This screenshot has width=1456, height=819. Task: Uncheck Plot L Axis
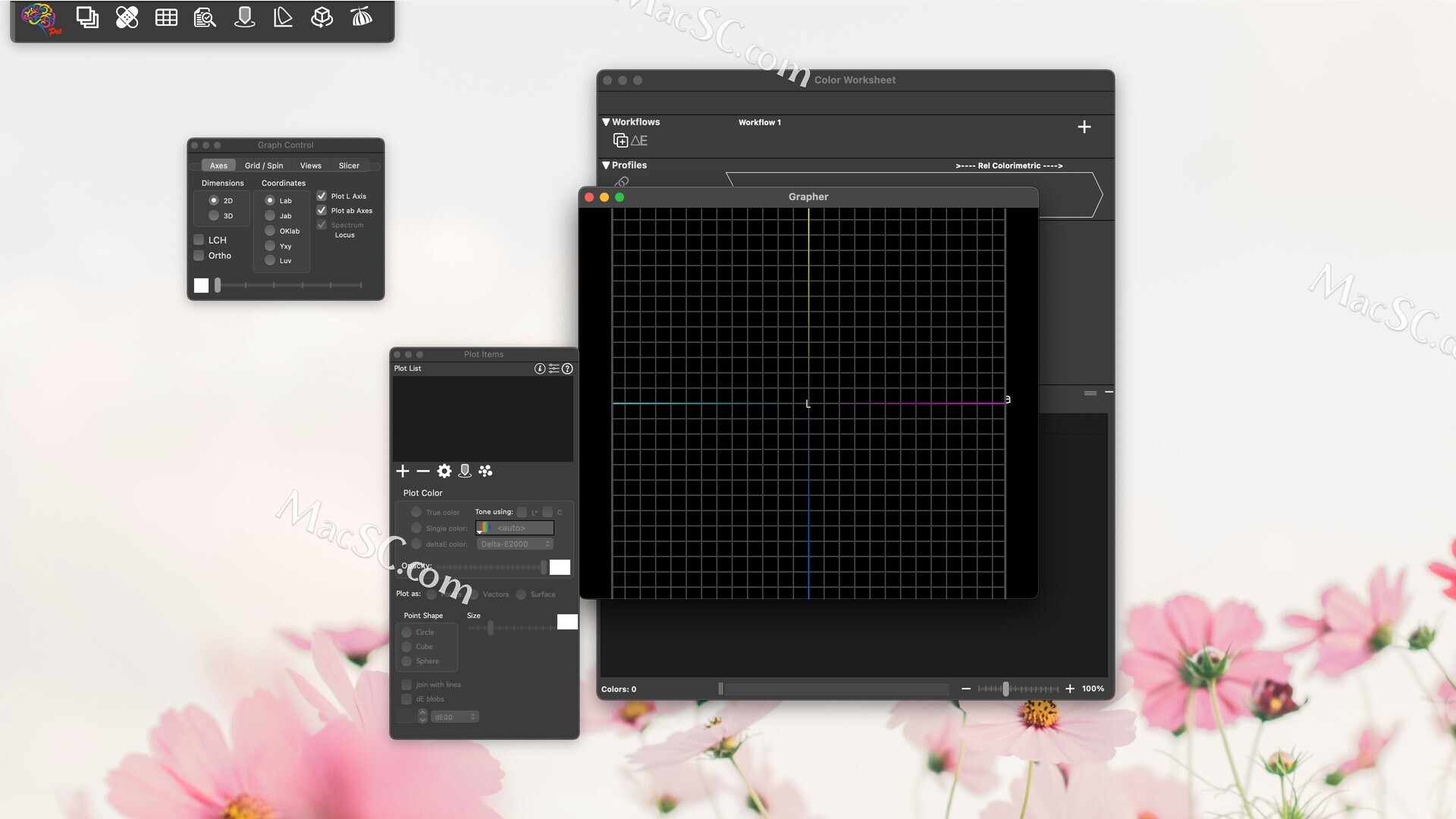click(322, 196)
